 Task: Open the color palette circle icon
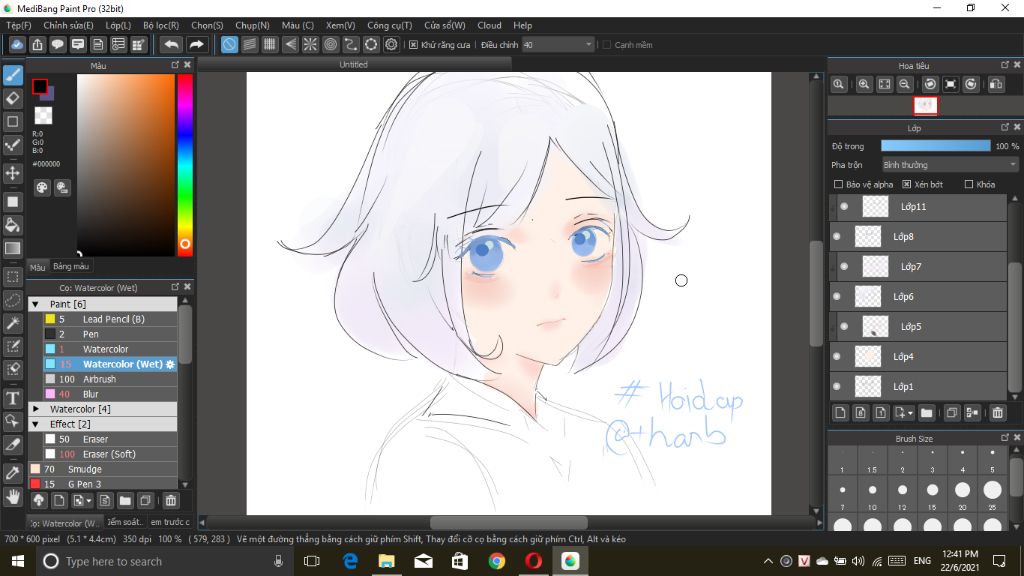(x=42, y=188)
